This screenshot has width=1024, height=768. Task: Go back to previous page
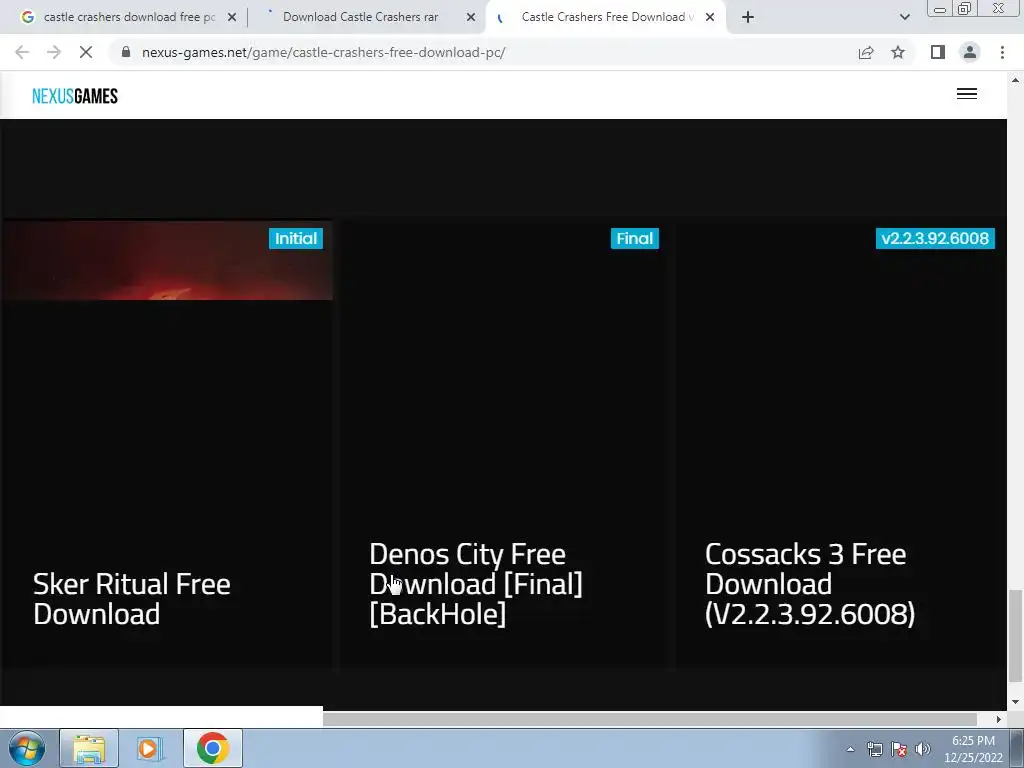click(22, 52)
